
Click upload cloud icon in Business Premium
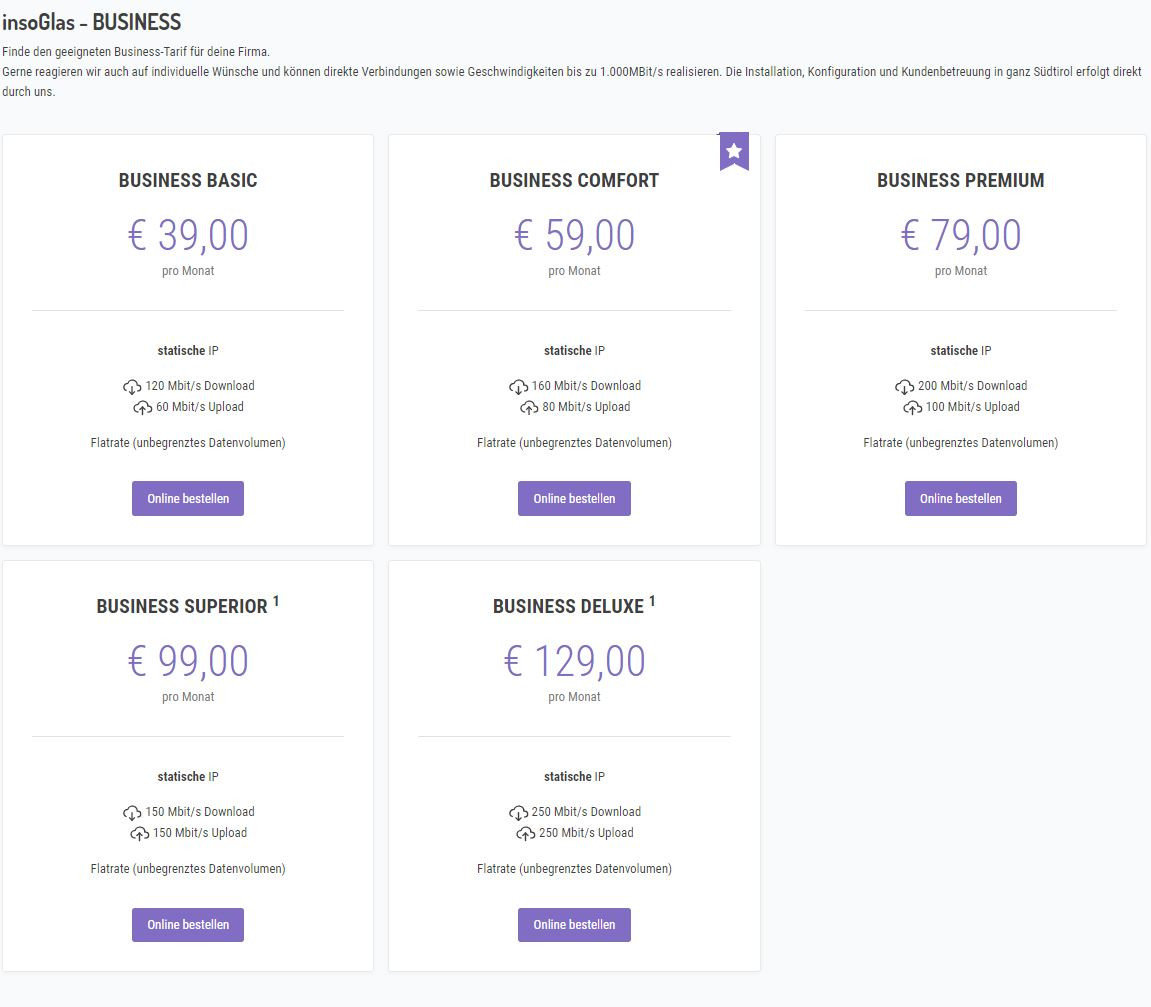pyautogui.click(x=912, y=407)
